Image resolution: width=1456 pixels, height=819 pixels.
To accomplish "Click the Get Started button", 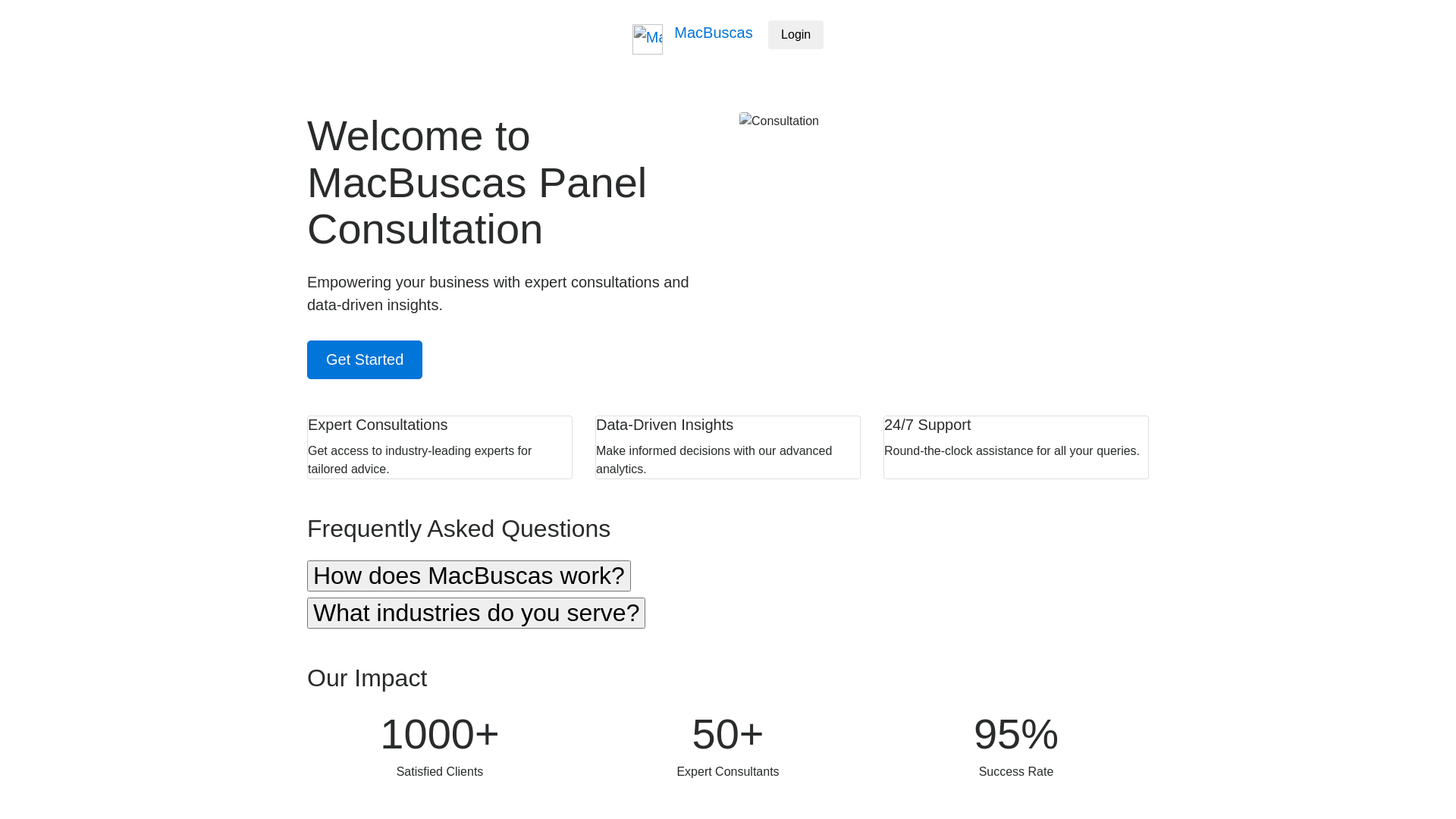I will pos(365,359).
